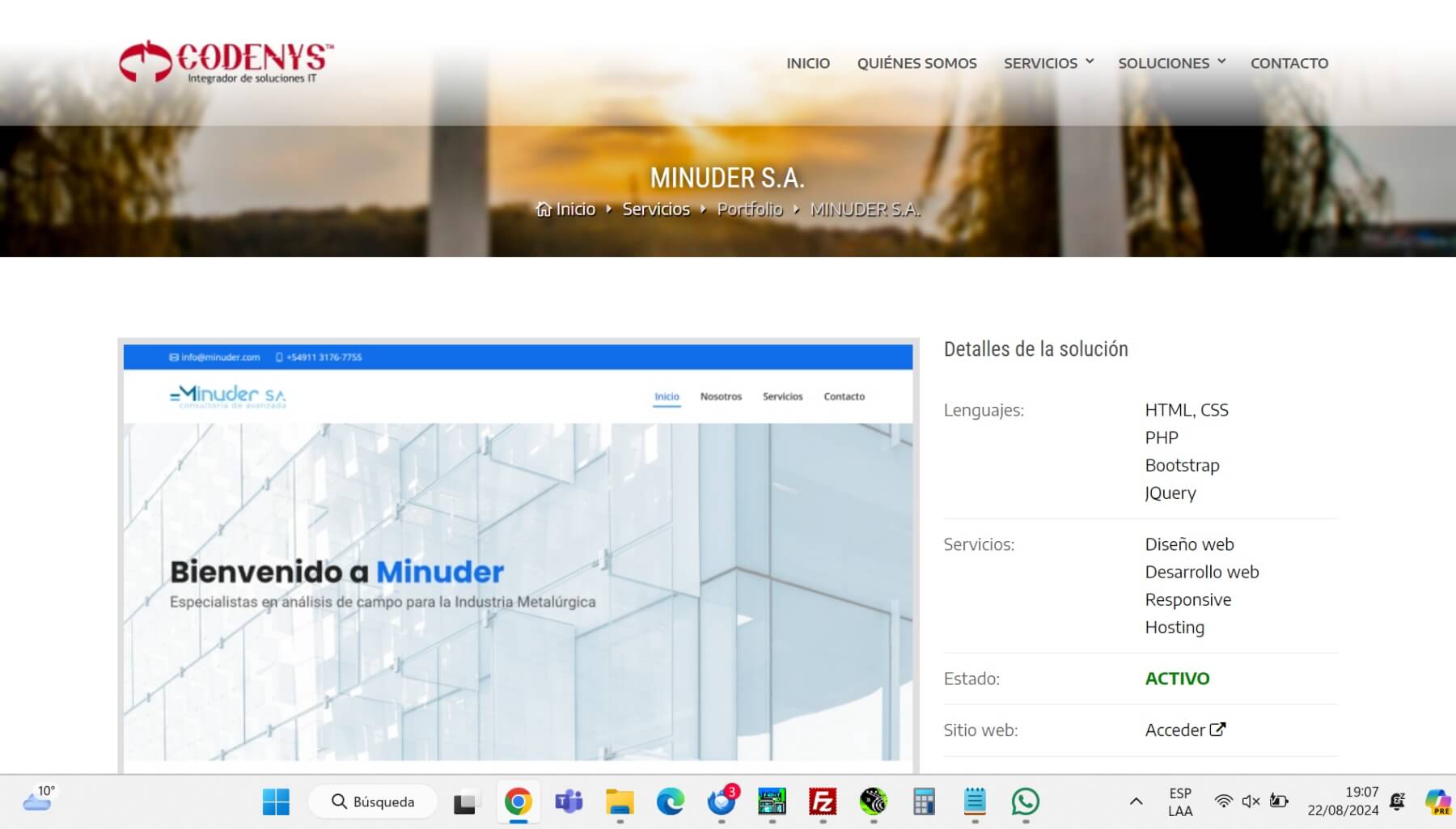Click MINUDER S.A. breadcrumb text
Viewport: 1456px width, 829px height.
pos(865,209)
